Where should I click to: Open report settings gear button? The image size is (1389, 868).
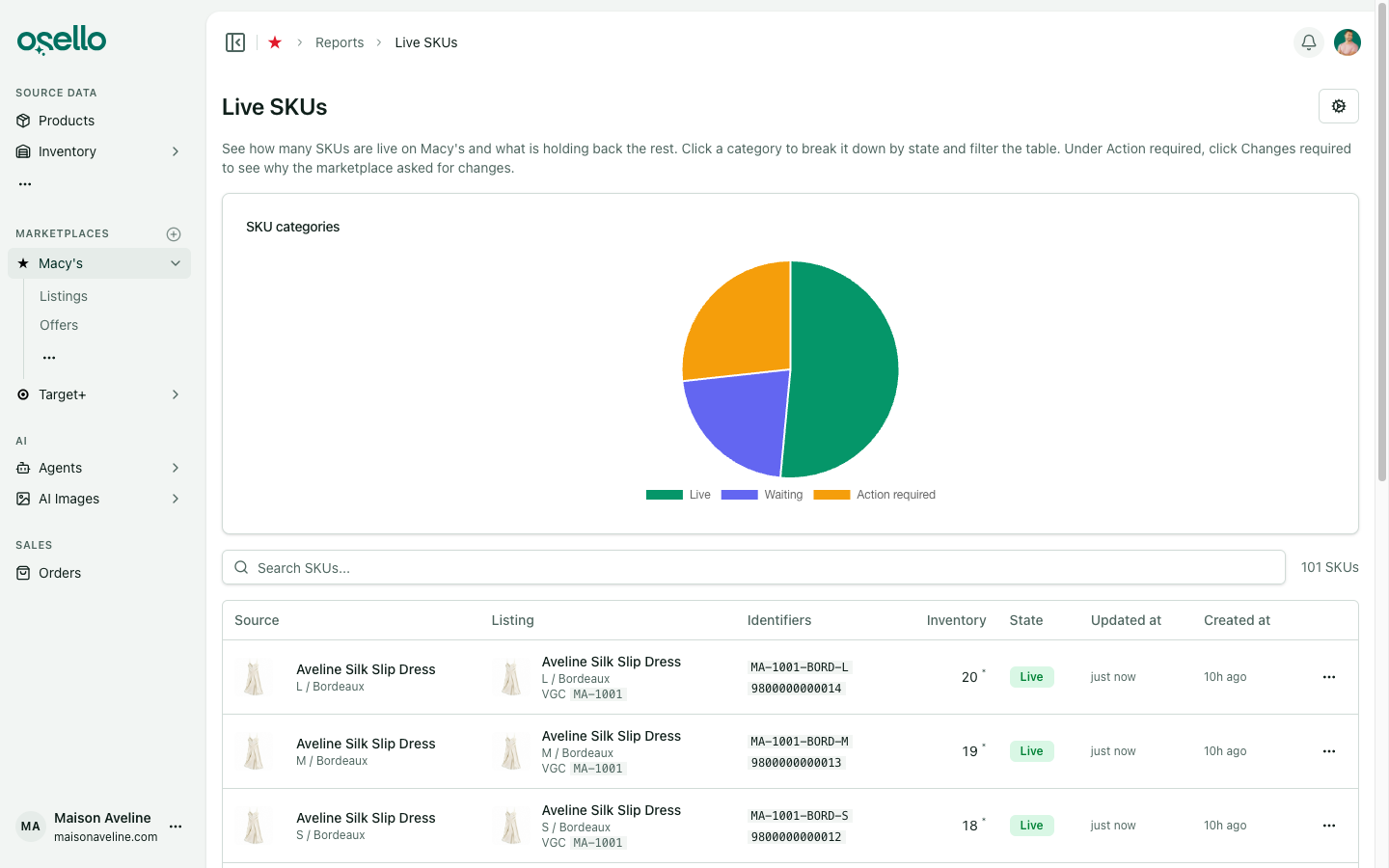tap(1339, 106)
